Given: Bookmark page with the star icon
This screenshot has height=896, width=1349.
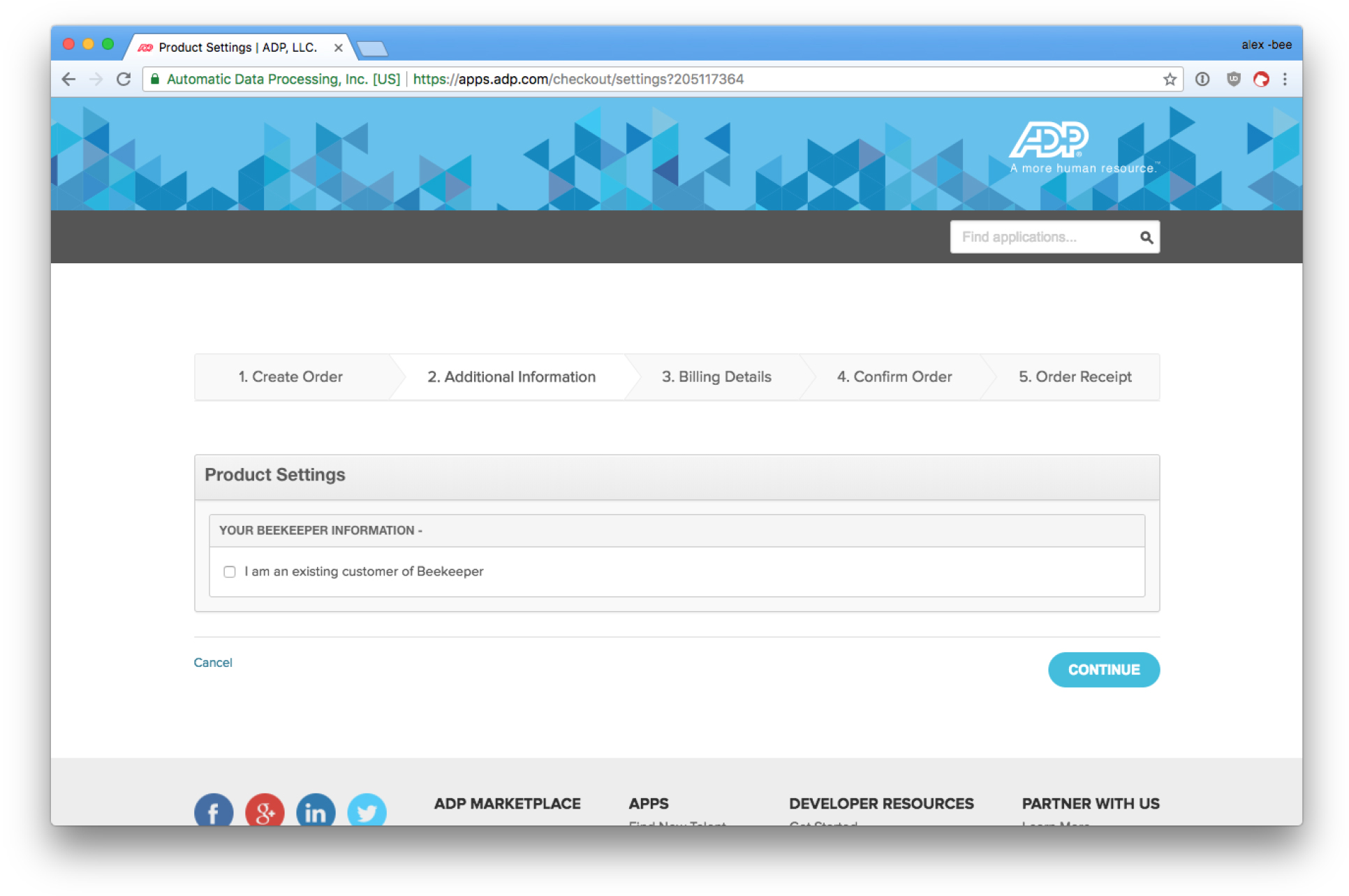Looking at the screenshot, I should (1170, 80).
